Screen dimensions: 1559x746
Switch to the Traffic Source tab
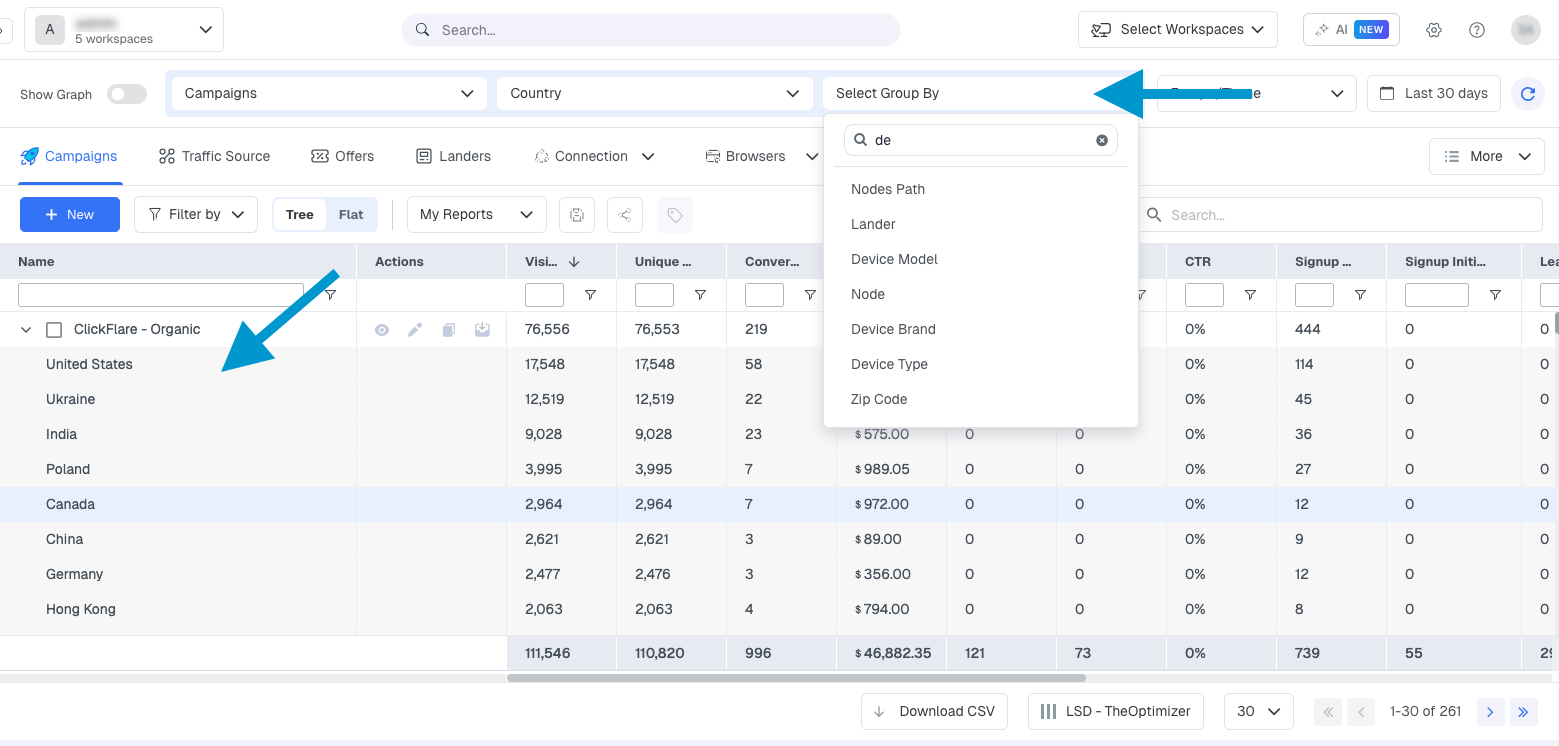214,157
